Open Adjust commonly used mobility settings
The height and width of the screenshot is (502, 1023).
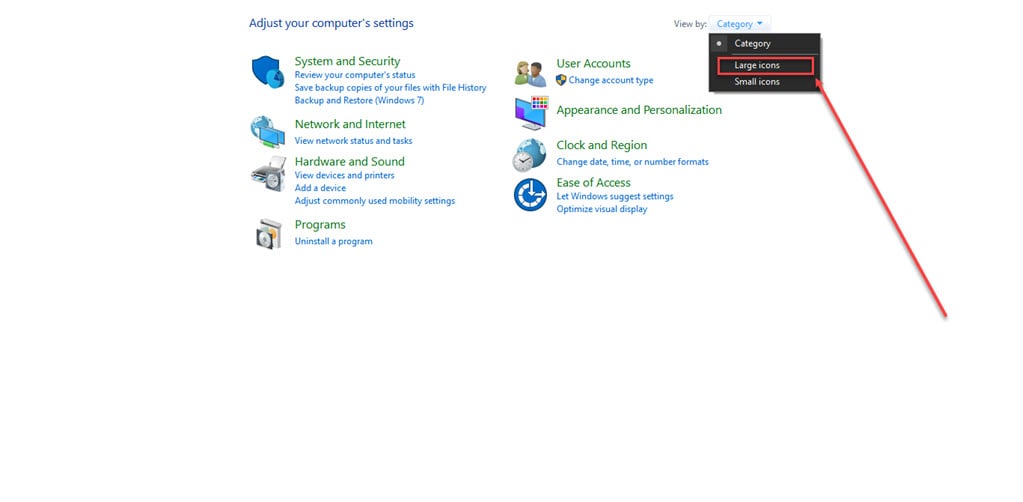pyautogui.click(x=375, y=201)
